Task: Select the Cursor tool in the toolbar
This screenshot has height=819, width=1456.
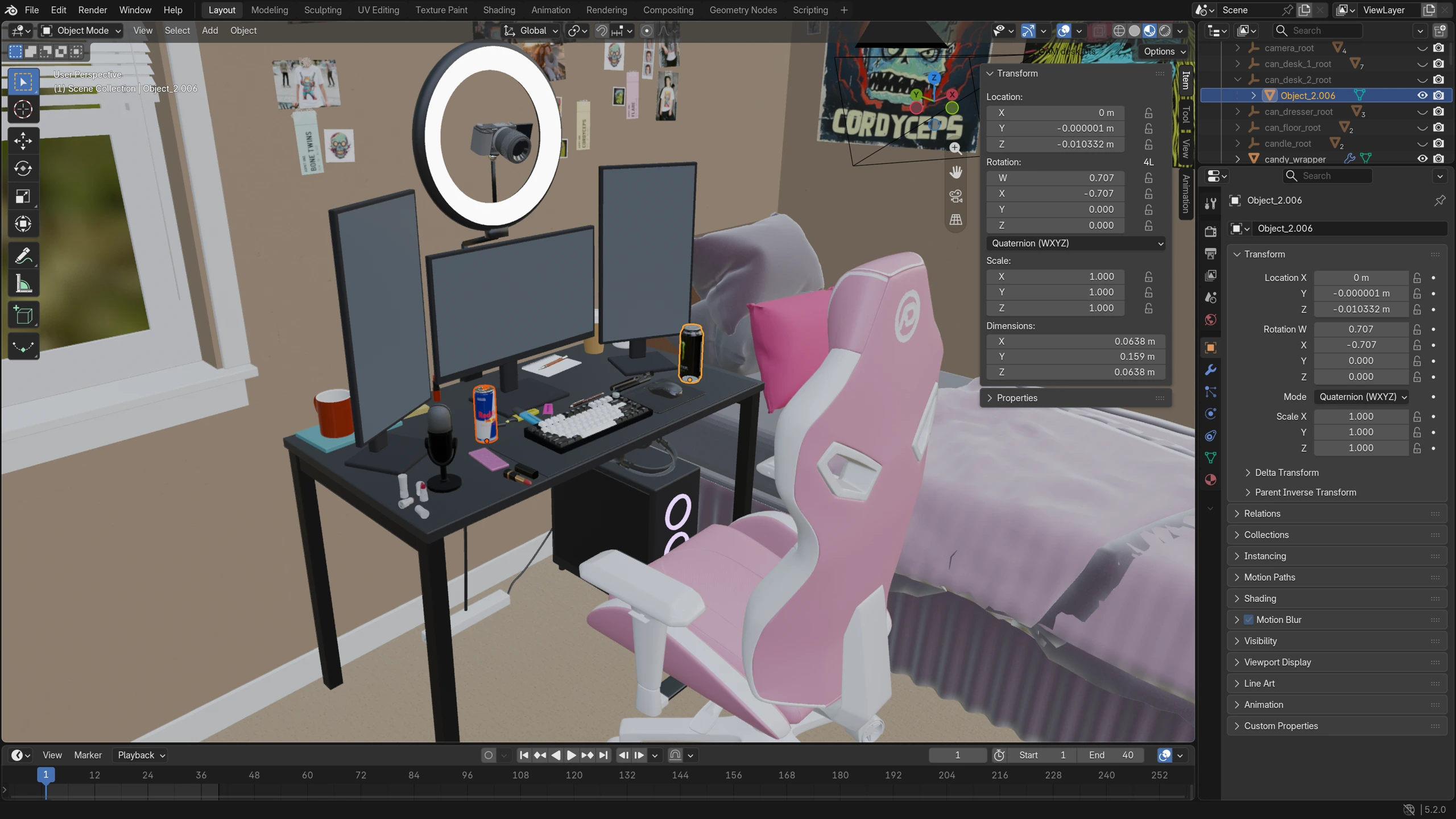Action: [23, 109]
